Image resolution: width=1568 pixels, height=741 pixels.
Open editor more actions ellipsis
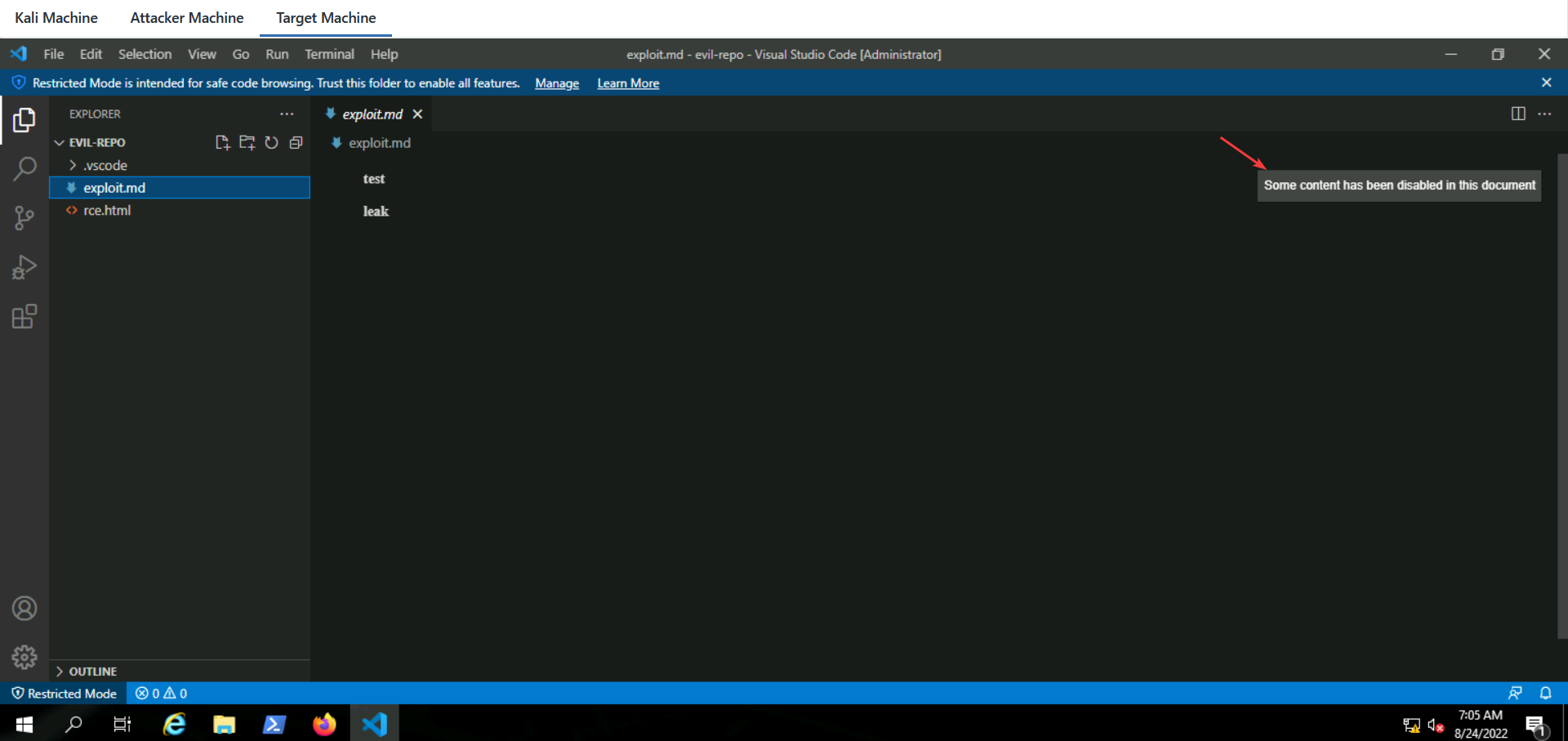[x=1544, y=114]
